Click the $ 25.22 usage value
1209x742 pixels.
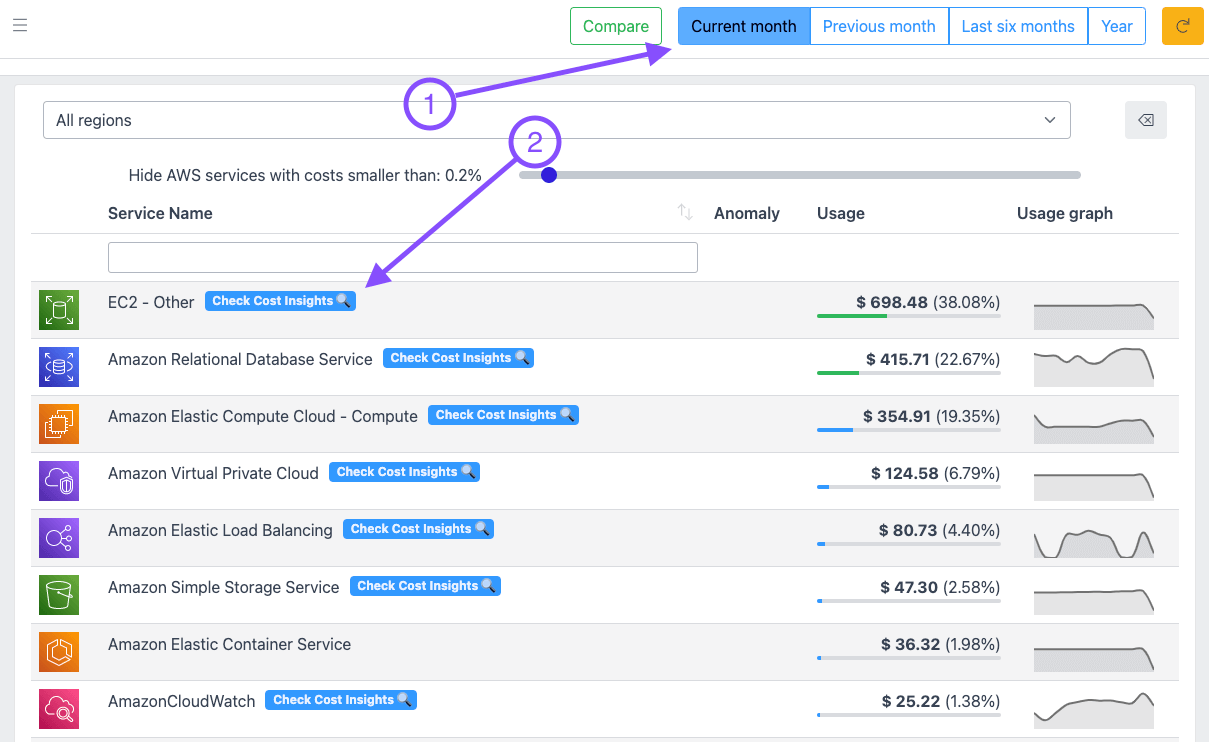(911, 701)
